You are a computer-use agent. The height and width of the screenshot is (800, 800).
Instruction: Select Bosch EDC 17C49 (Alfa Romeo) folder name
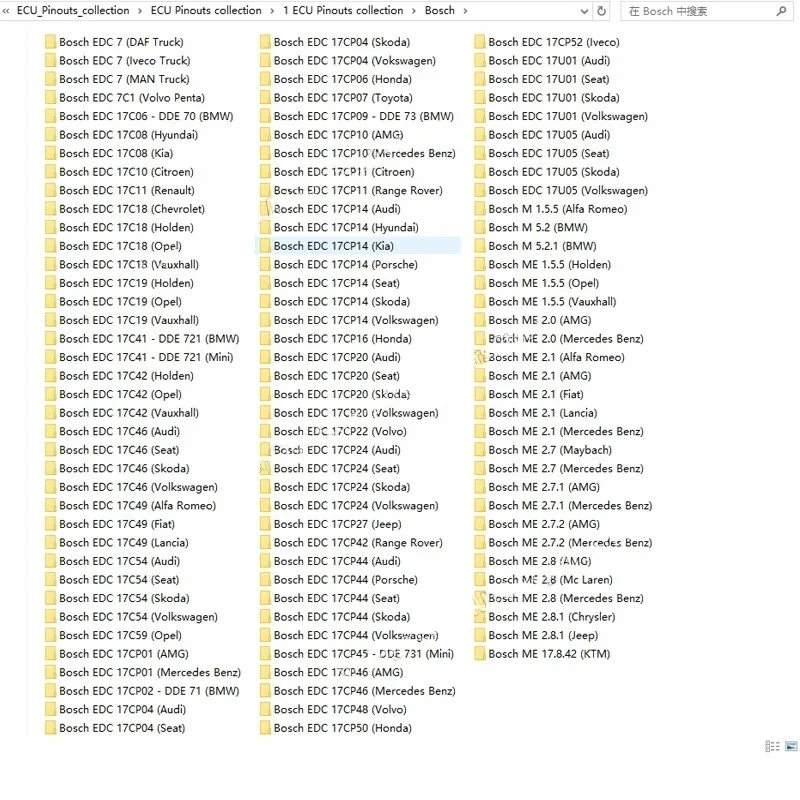(x=137, y=506)
